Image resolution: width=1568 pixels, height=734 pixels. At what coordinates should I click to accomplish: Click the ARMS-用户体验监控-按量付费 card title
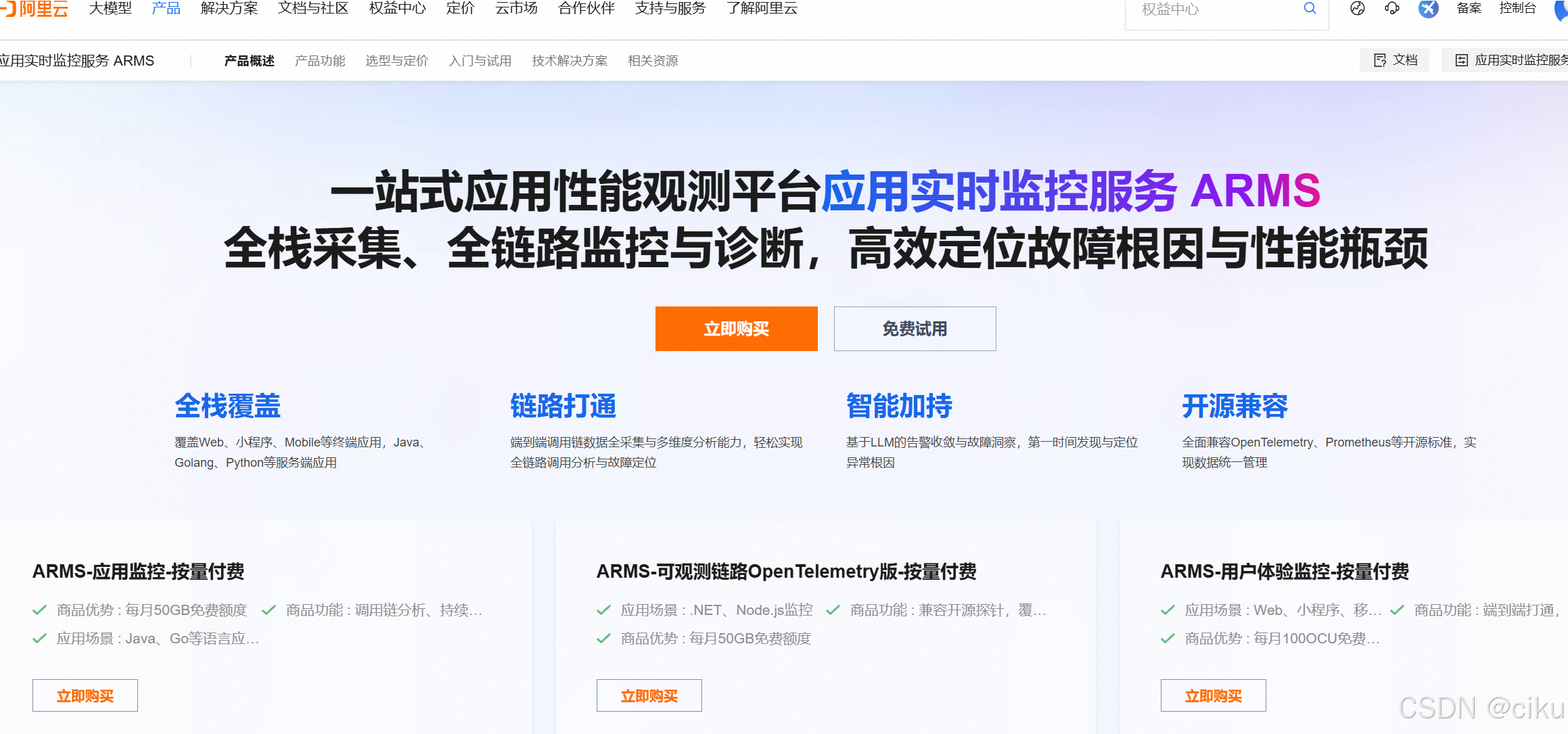coord(1285,572)
